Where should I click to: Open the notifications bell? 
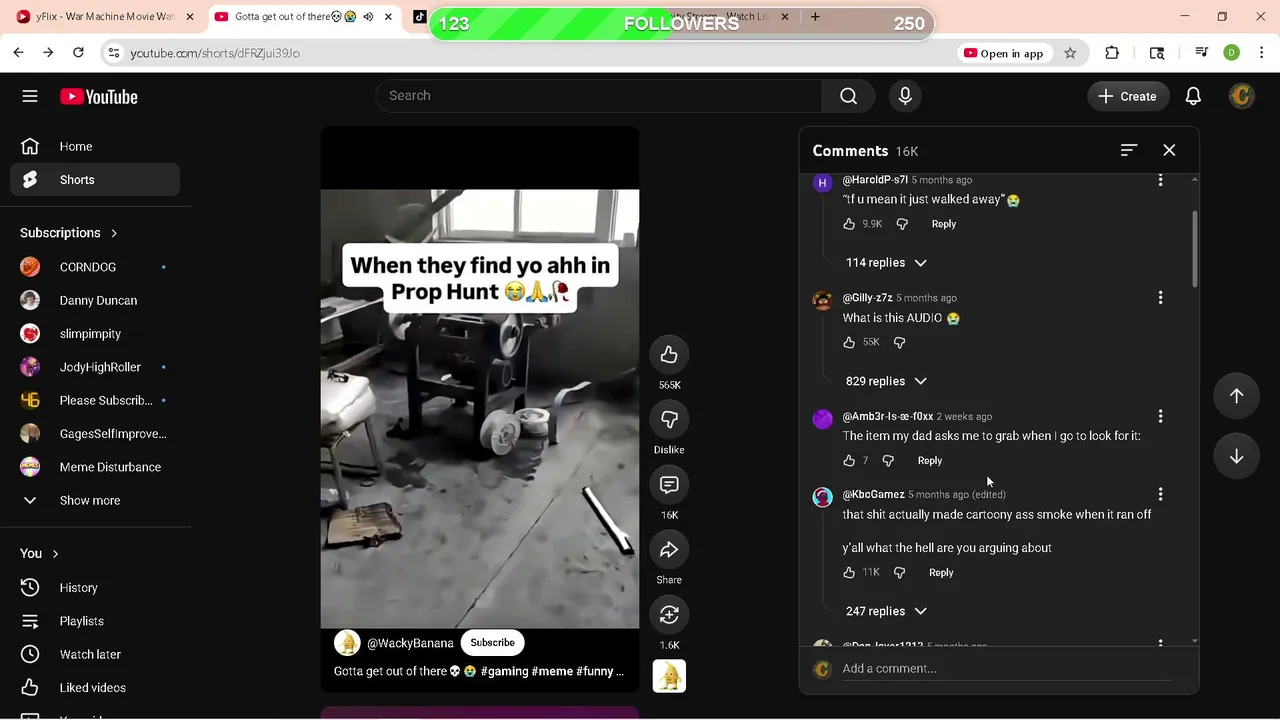pyautogui.click(x=1193, y=96)
